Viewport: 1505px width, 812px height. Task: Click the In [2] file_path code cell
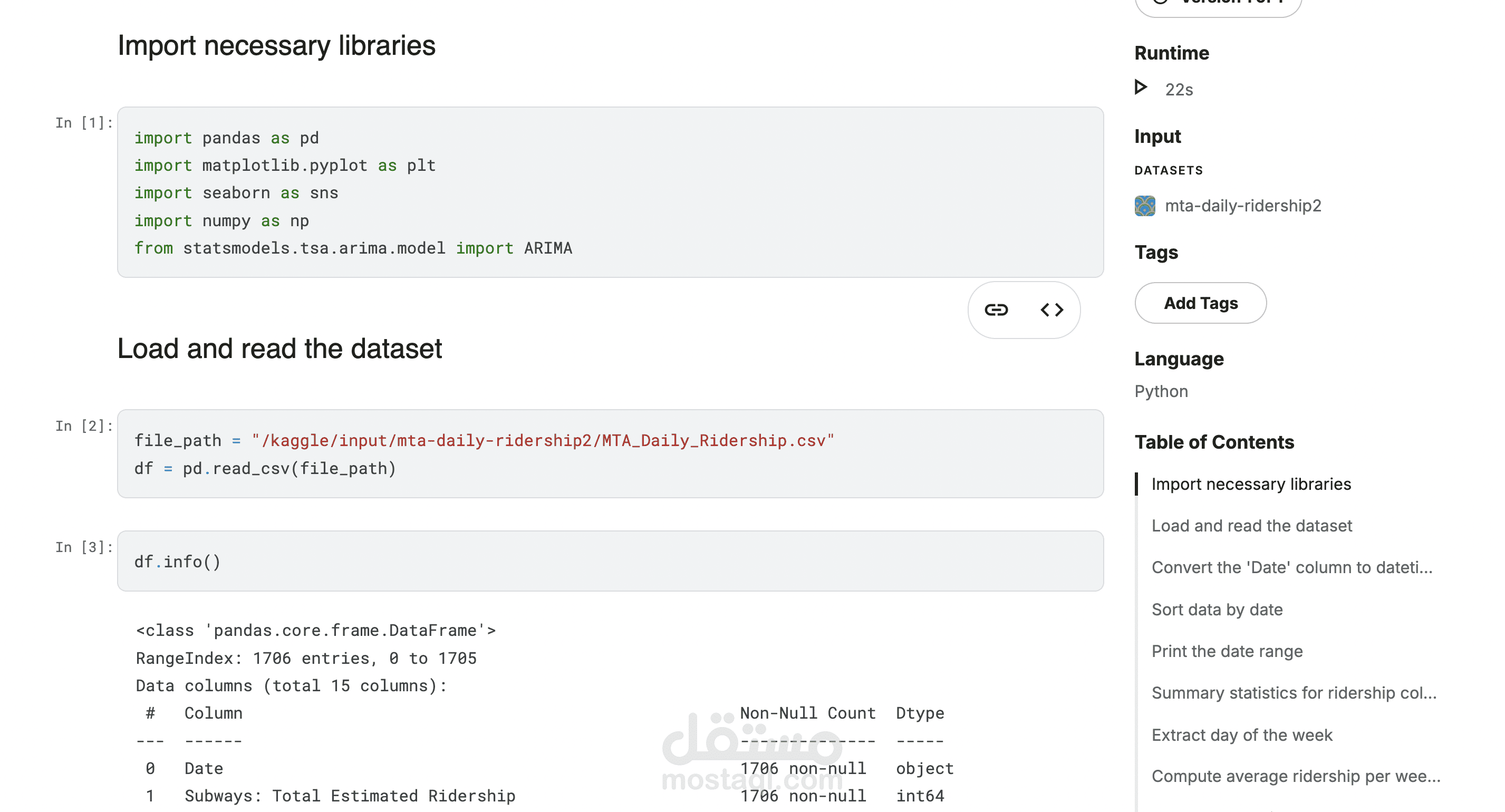pyautogui.click(x=610, y=454)
